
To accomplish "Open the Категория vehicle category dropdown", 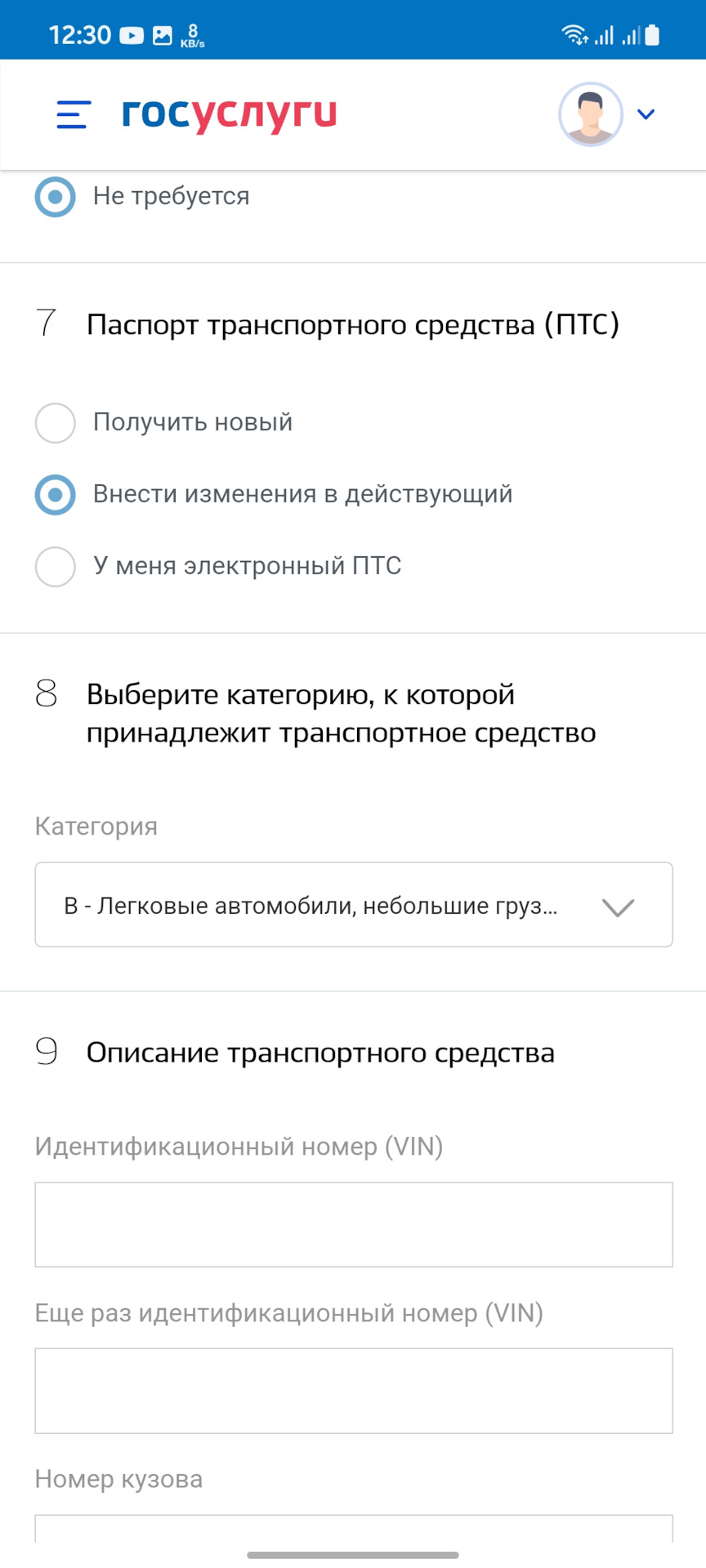I will click(x=327, y=905).
